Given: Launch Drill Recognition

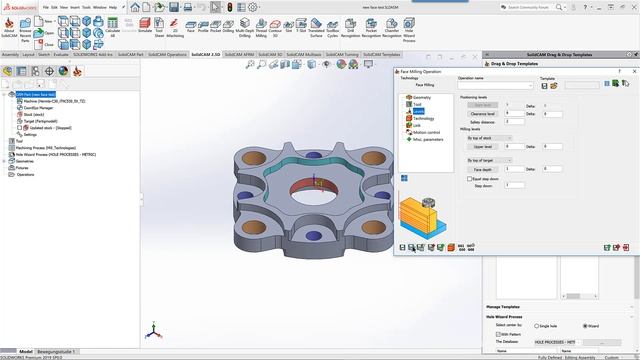Looking at the screenshot, I should 350,27.
